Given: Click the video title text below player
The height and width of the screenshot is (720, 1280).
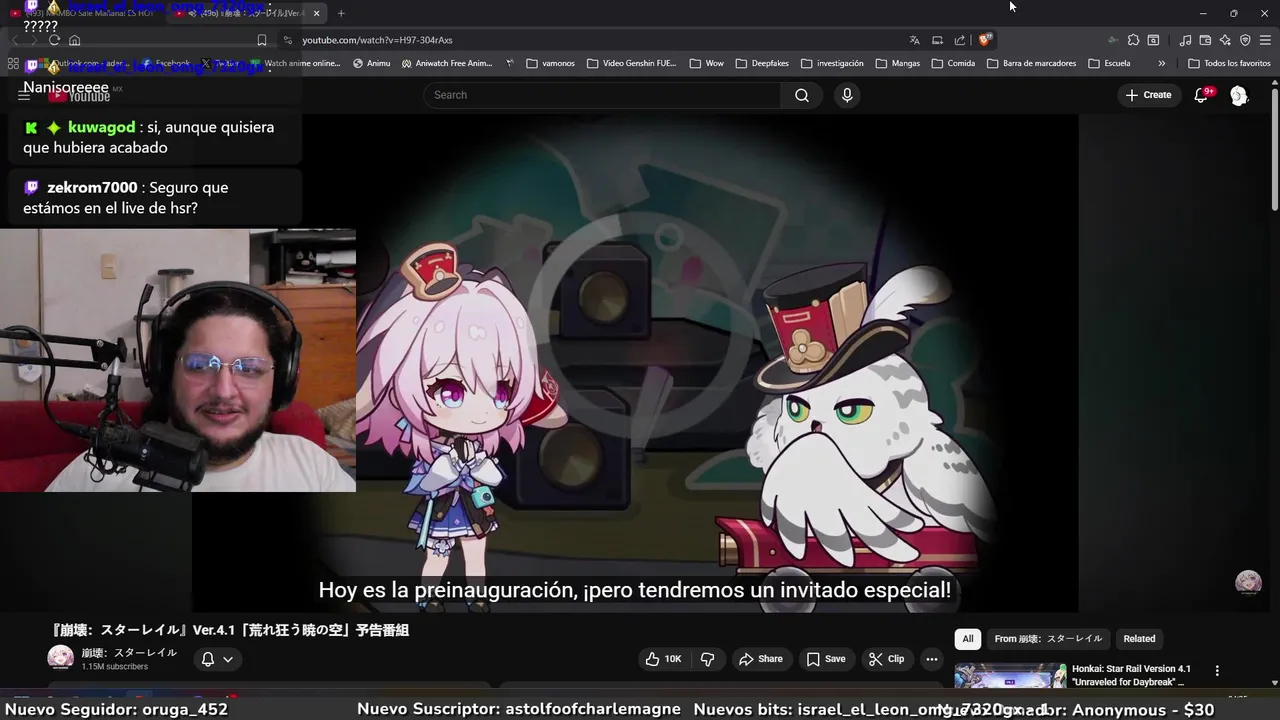Looking at the screenshot, I should click(229, 630).
